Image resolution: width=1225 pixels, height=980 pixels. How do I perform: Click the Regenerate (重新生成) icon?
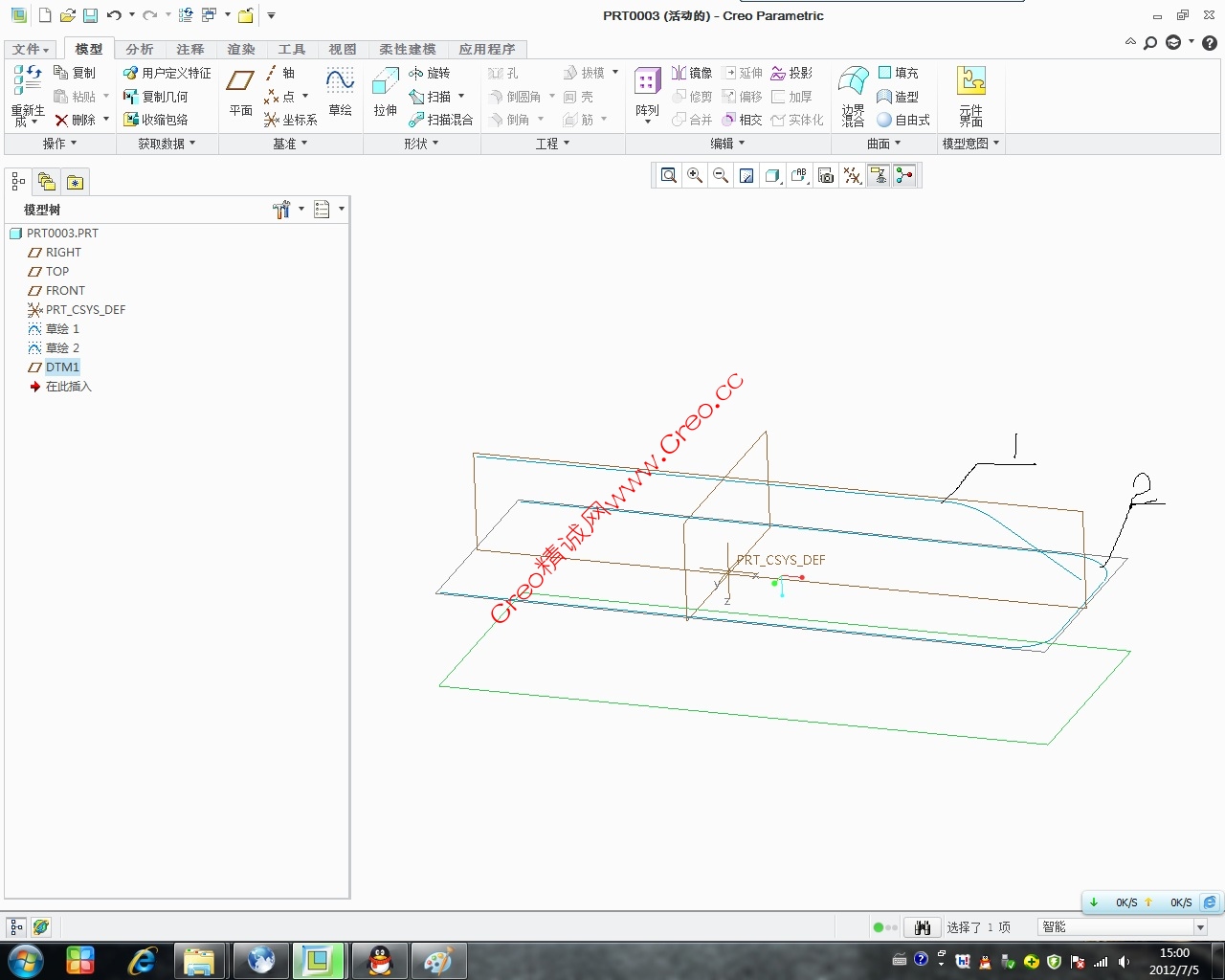[28, 96]
